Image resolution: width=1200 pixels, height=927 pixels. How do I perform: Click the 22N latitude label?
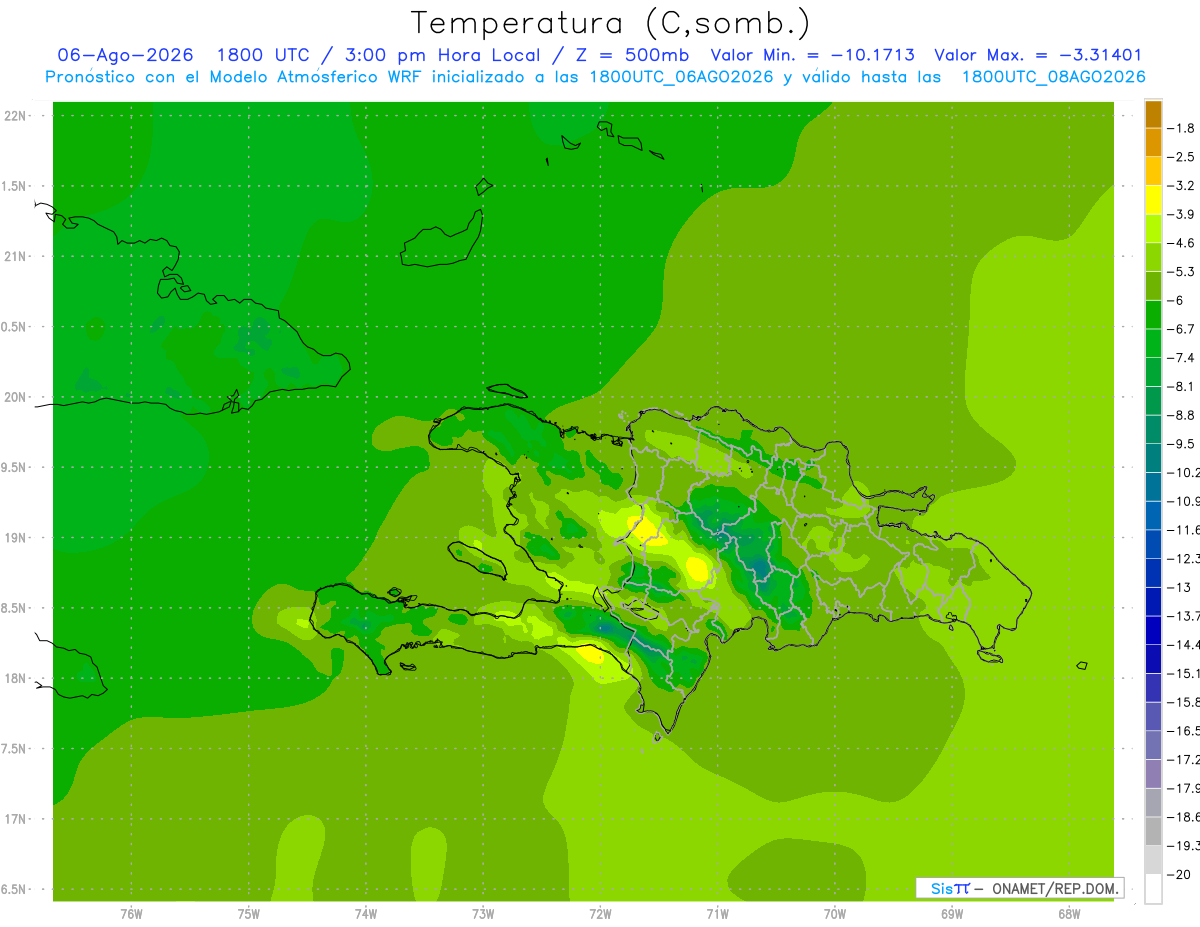coord(17,116)
